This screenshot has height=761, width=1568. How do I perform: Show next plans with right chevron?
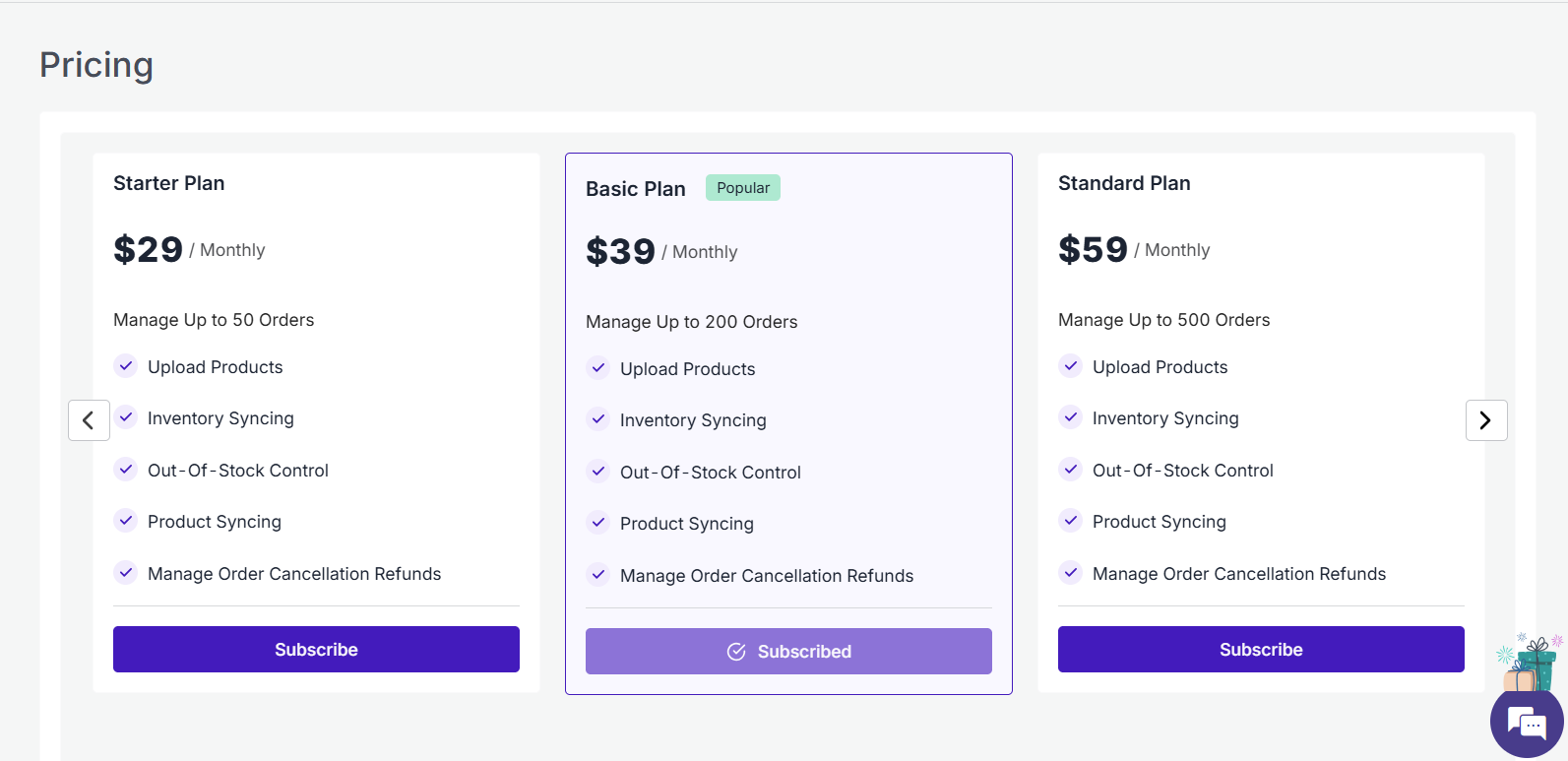coord(1485,420)
